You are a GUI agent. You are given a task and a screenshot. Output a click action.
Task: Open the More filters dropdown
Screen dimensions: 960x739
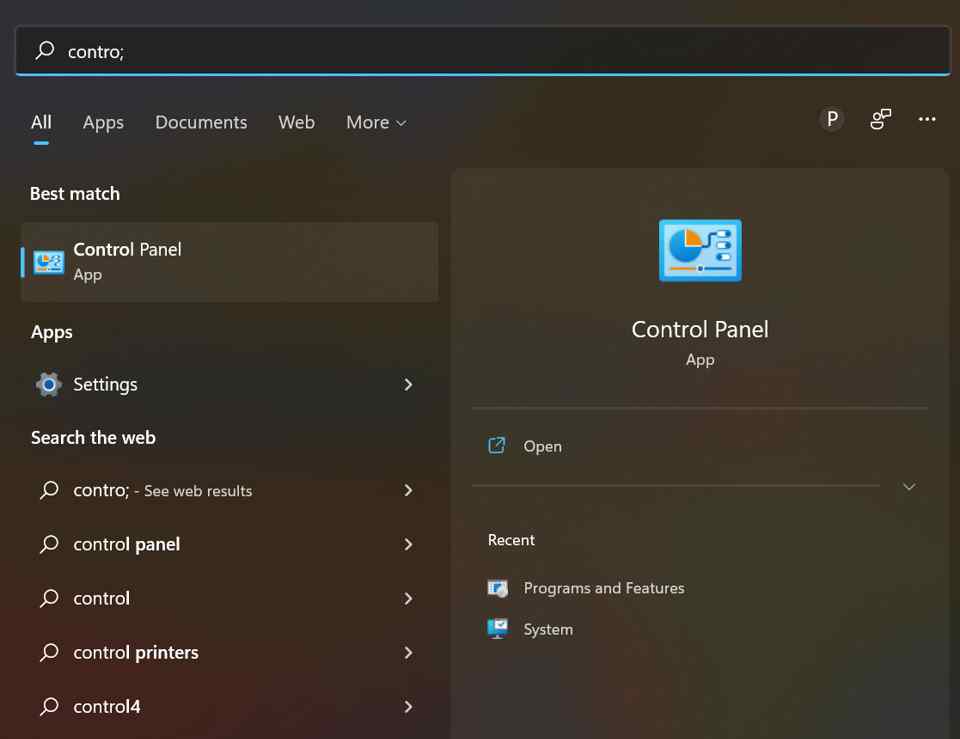pos(376,122)
